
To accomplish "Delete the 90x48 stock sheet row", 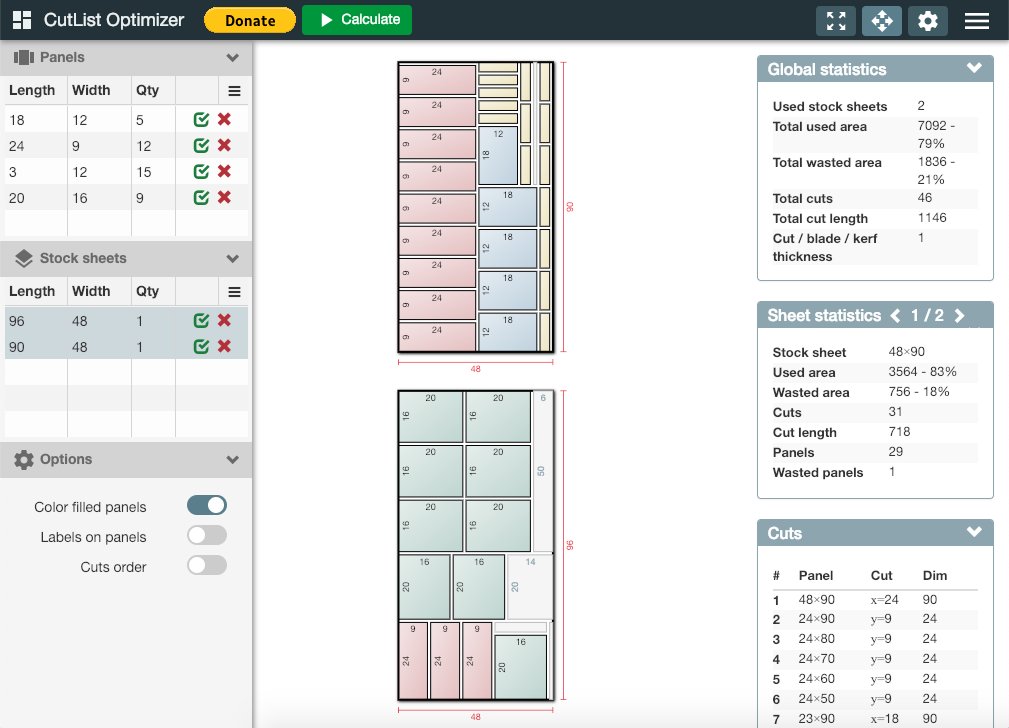I will point(224,346).
